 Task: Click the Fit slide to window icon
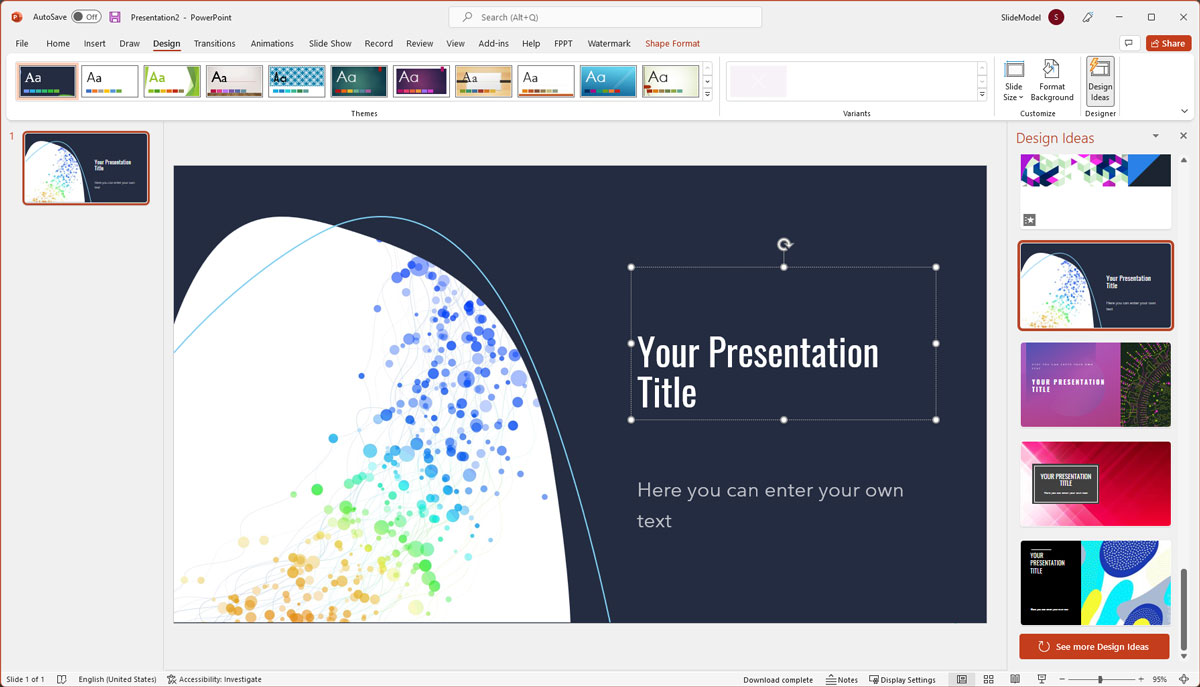(1183, 679)
